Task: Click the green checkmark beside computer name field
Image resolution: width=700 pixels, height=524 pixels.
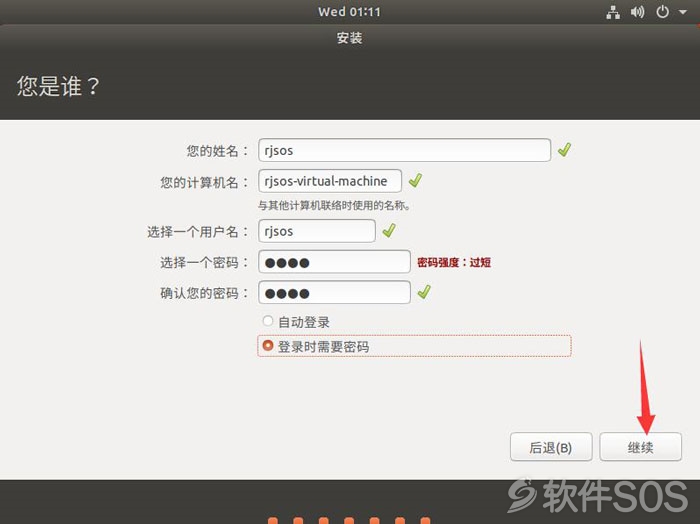Action: [416, 180]
